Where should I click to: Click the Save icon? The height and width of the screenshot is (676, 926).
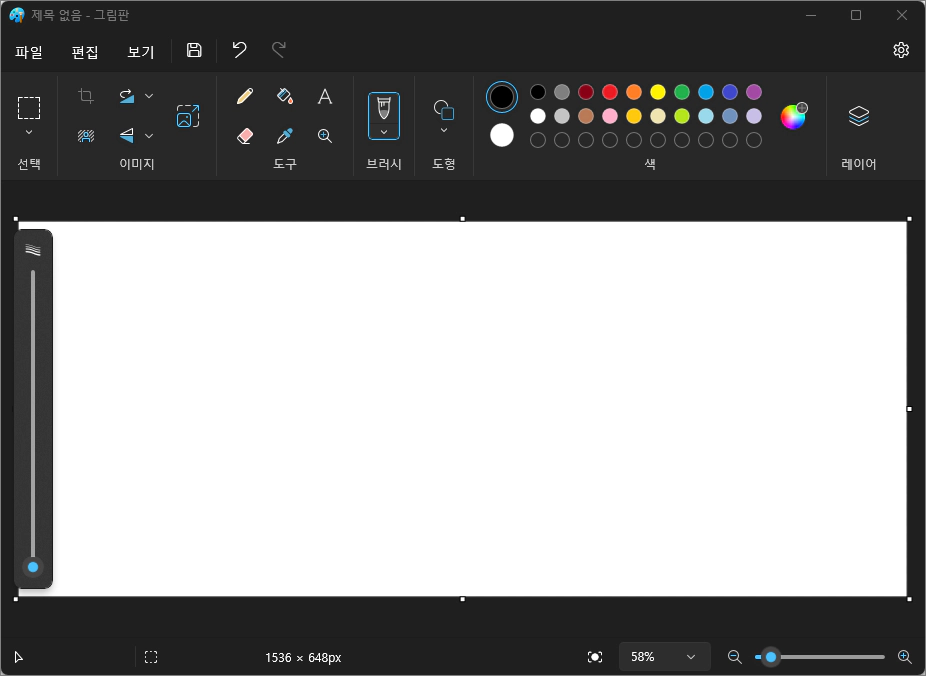[x=194, y=50]
